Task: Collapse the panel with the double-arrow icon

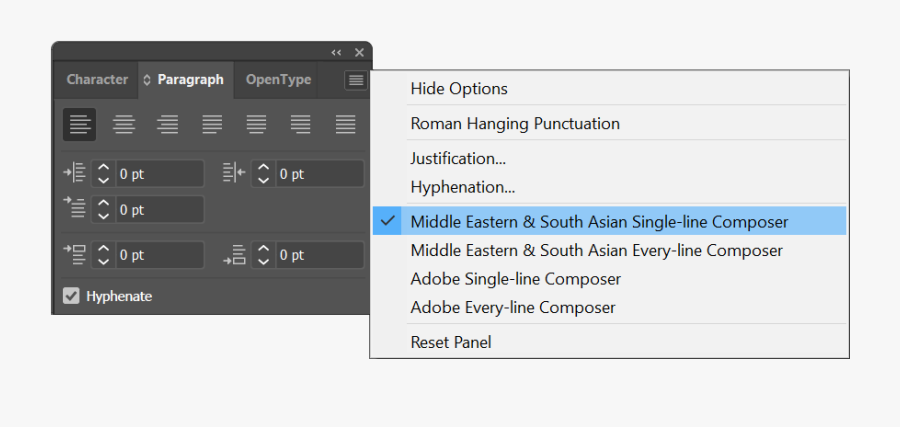Action: click(337, 53)
